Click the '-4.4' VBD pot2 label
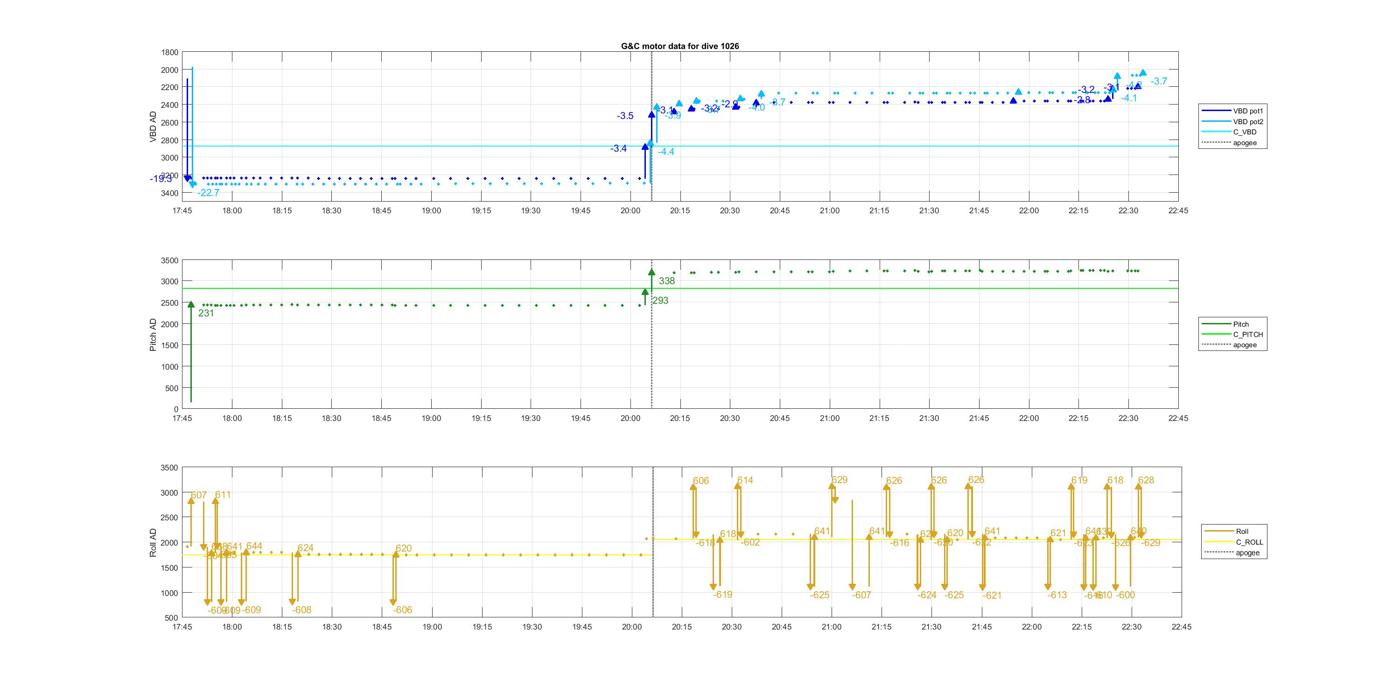Image resolution: width=1400 pixels, height=693 pixels. click(x=666, y=151)
